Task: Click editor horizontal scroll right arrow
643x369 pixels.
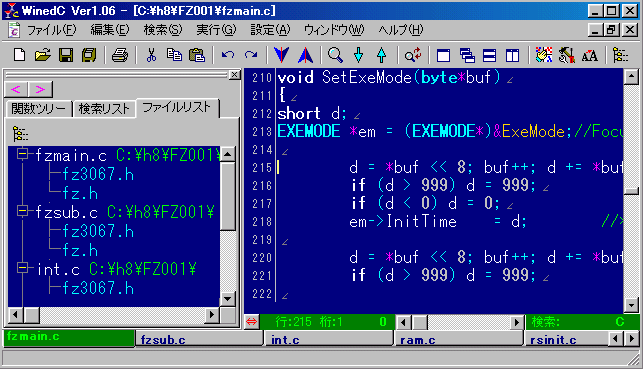Action: coord(518,322)
